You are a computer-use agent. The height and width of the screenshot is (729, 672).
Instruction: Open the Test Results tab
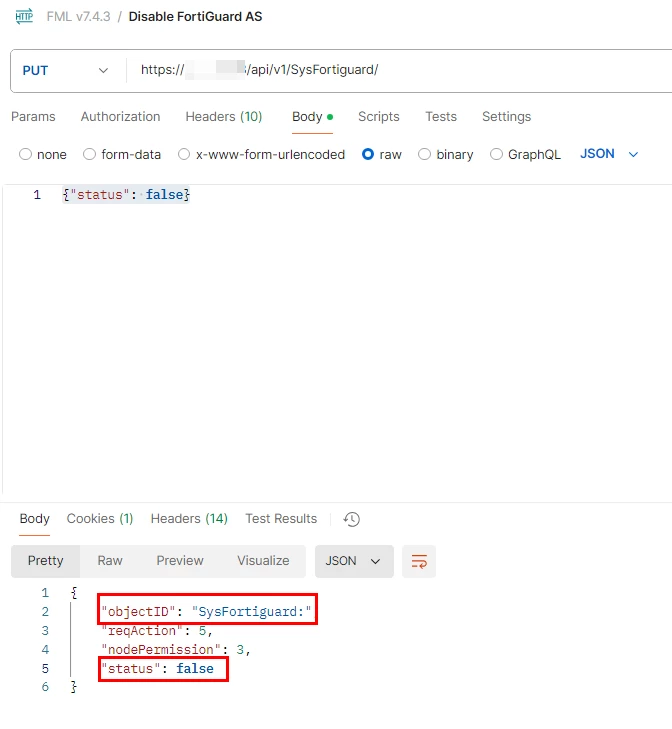click(281, 519)
